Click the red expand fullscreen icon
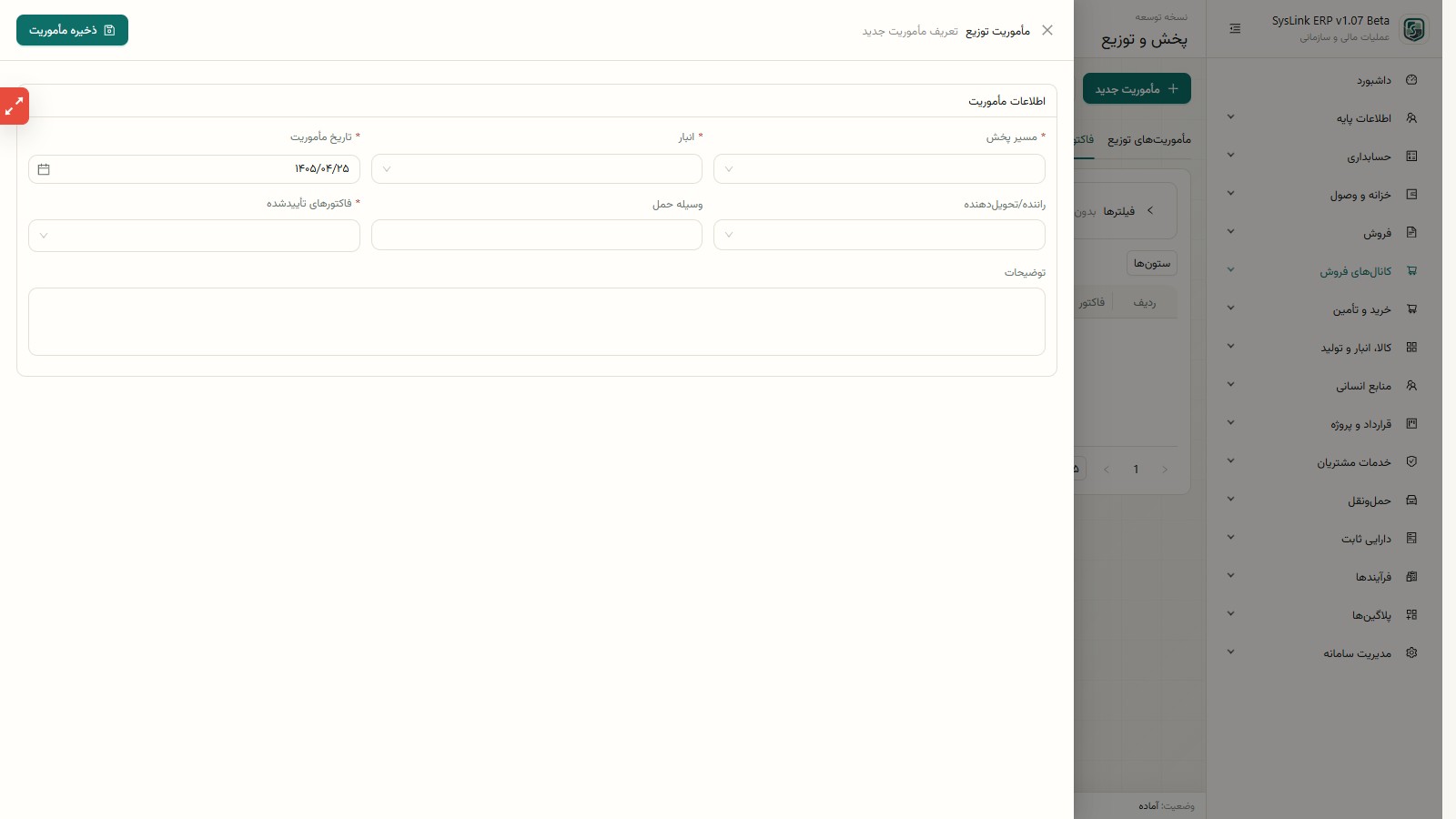Image resolution: width=1456 pixels, height=819 pixels. (14, 106)
